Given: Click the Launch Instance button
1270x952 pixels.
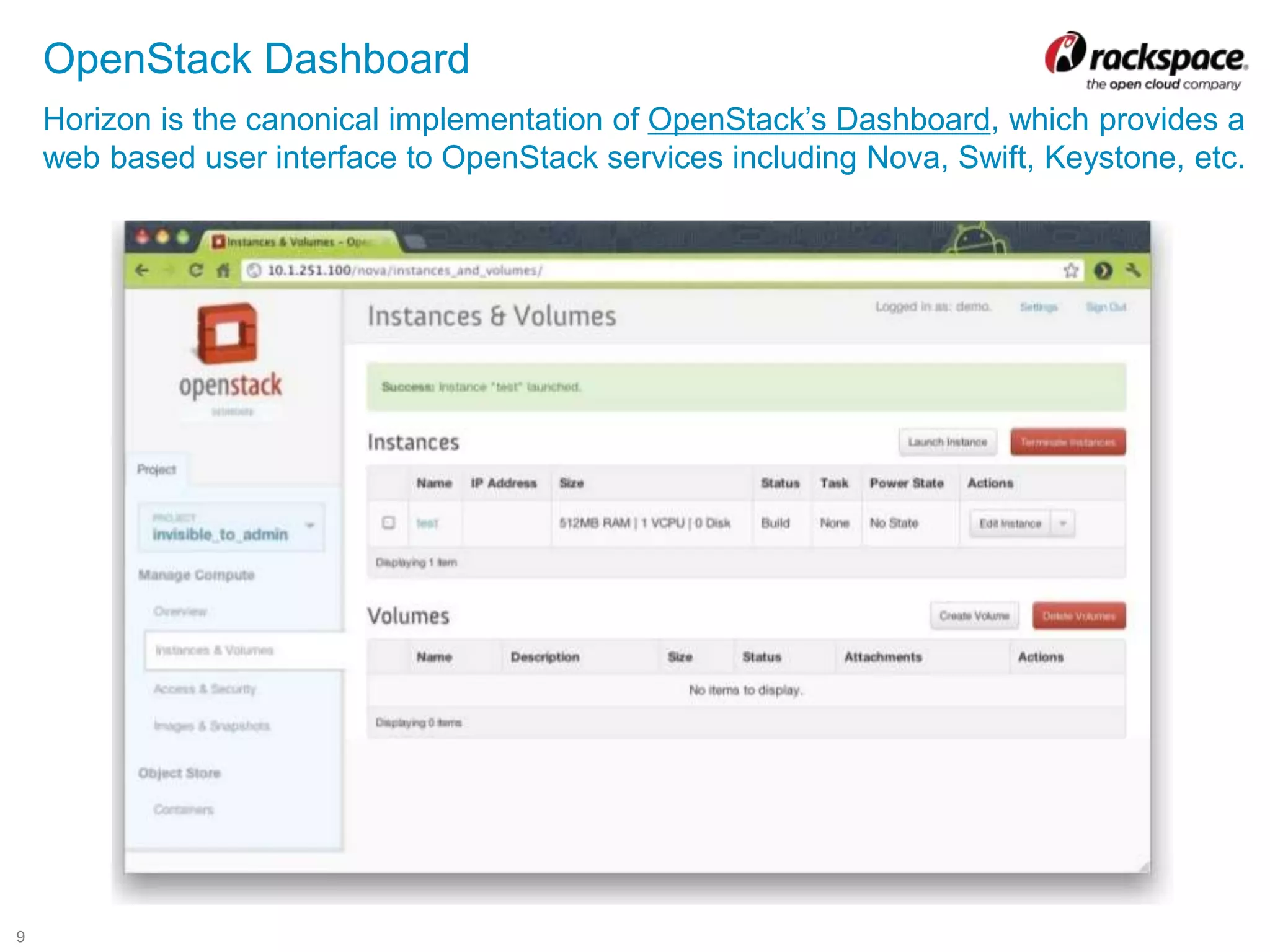Looking at the screenshot, I should click(x=948, y=442).
